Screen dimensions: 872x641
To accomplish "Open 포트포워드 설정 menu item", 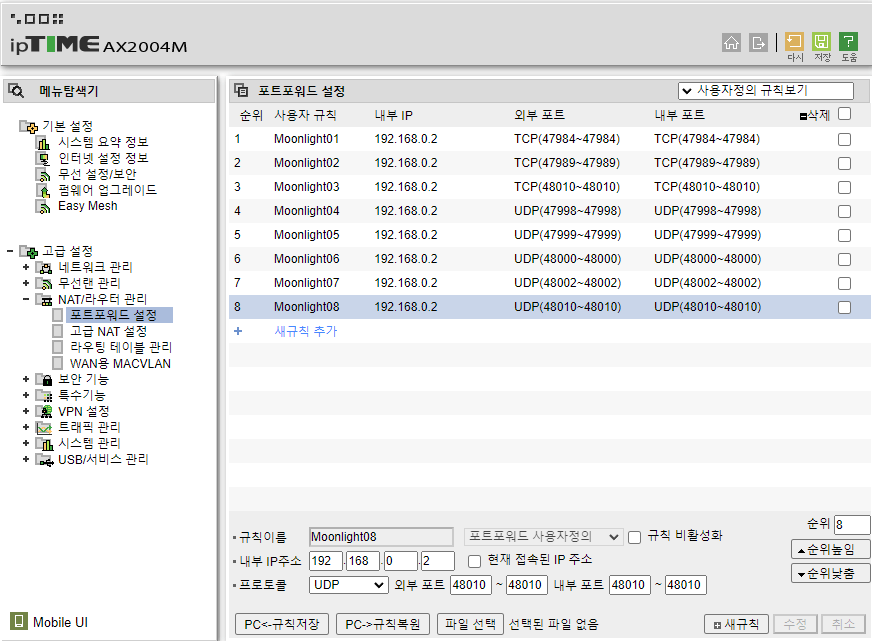I will (113, 315).
